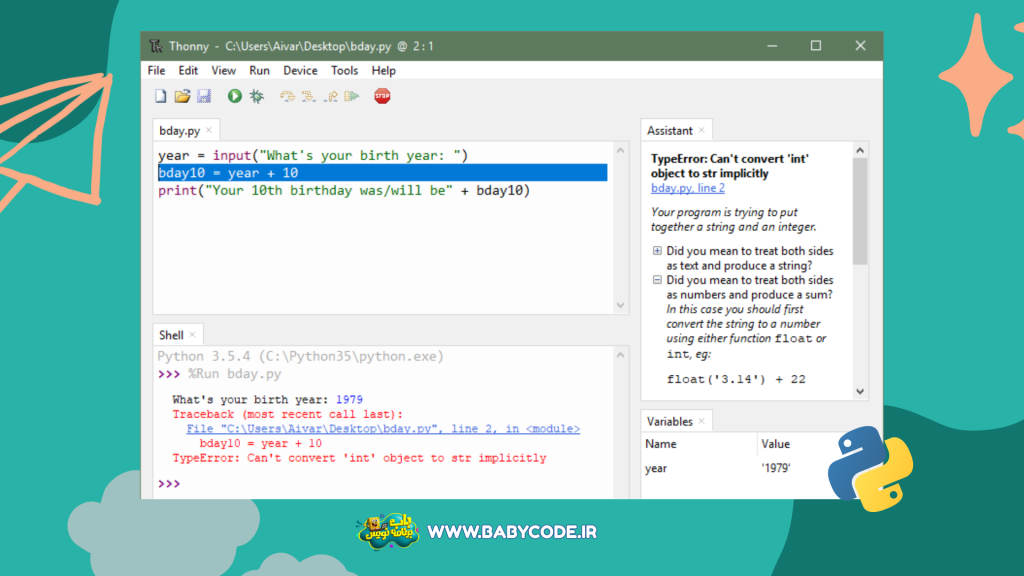Collapse the 'treat both sides as numbers' suggestion
The width and height of the screenshot is (1024, 576).
(x=657, y=280)
